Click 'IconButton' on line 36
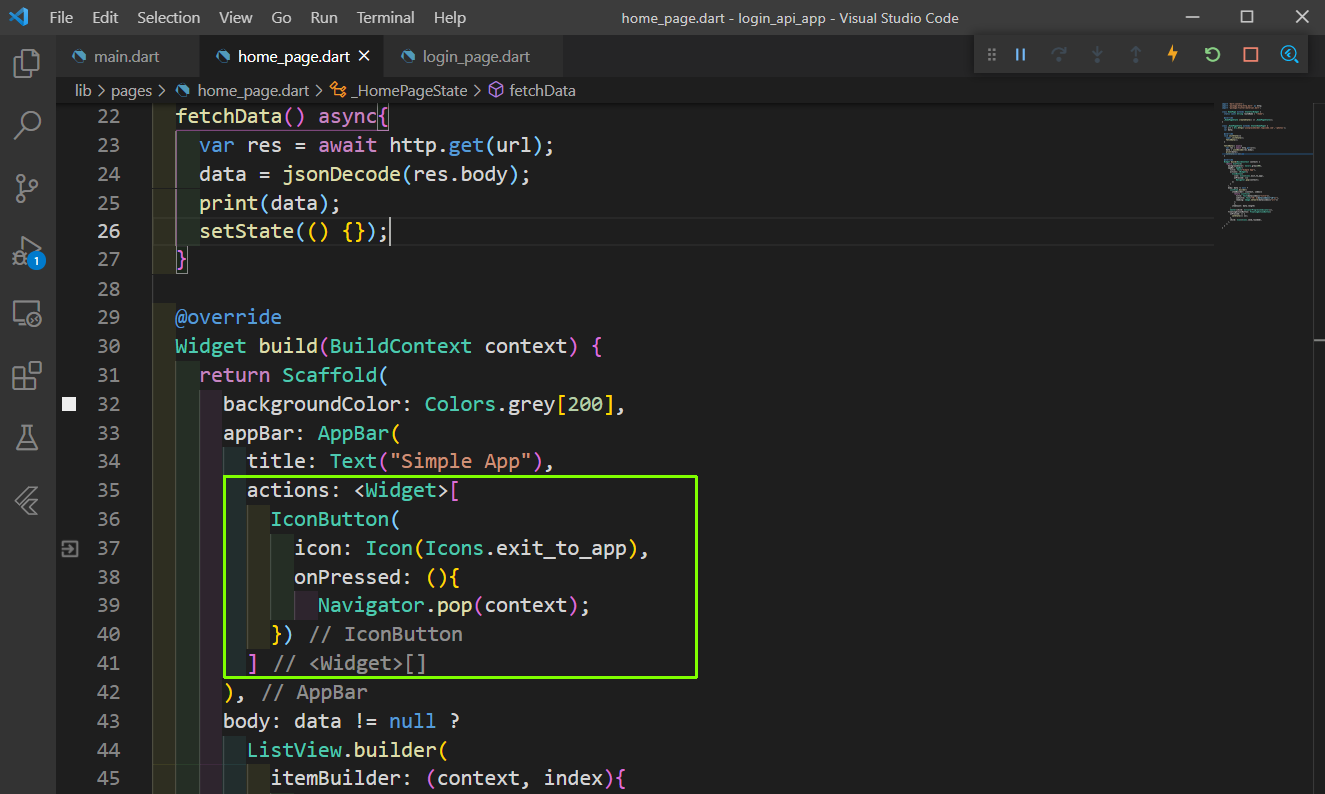The height and width of the screenshot is (794, 1325). 329,519
